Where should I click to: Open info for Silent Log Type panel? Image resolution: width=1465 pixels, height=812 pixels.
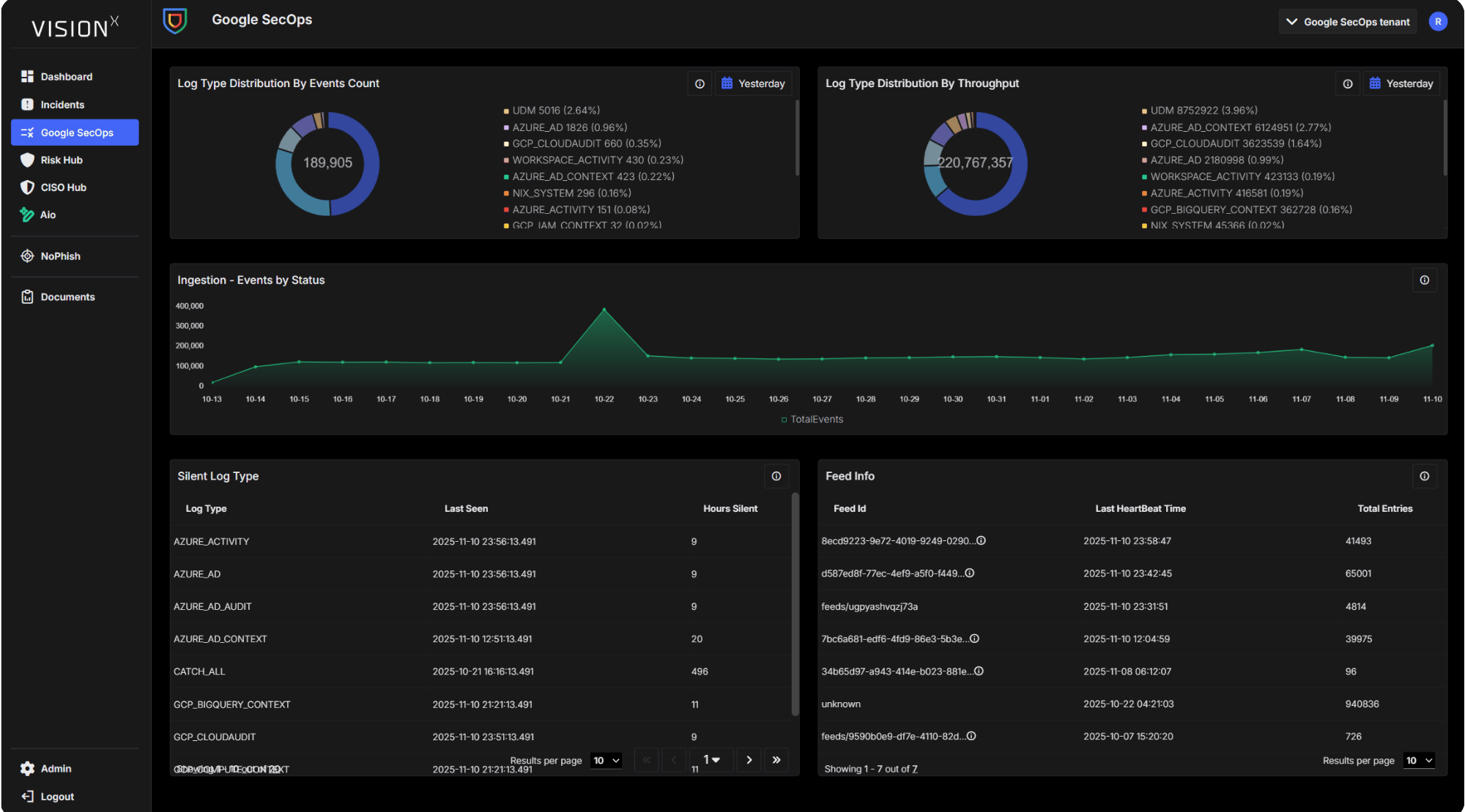point(776,477)
